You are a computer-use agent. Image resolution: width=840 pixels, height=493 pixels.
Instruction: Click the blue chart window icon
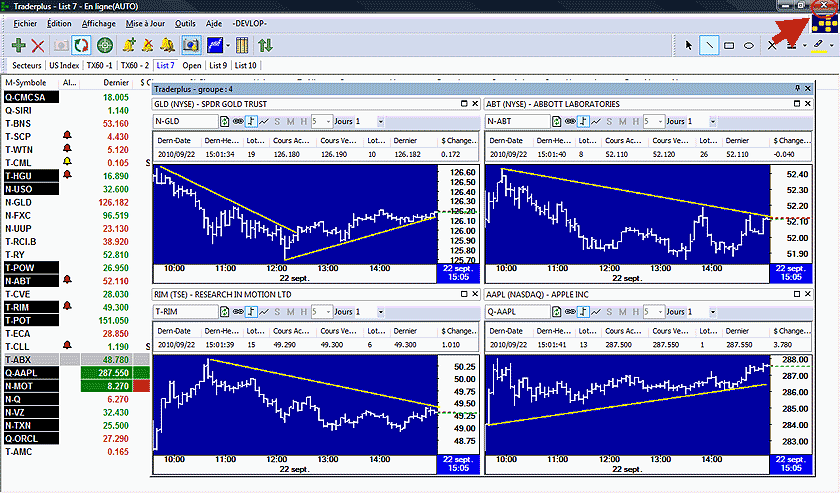click(x=215, y=46)
